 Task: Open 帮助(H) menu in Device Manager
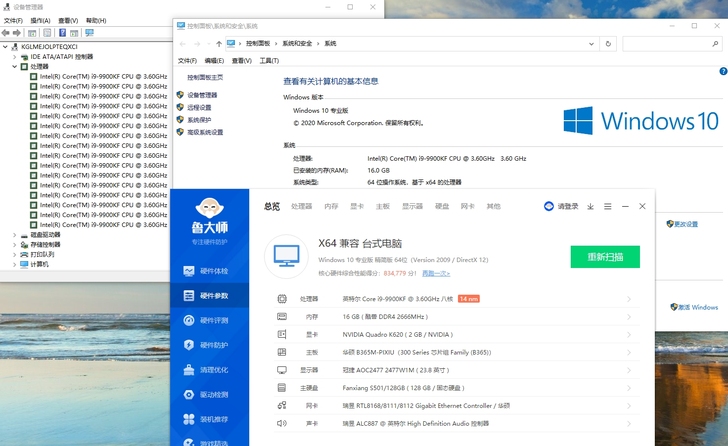[x=96, y=21]
